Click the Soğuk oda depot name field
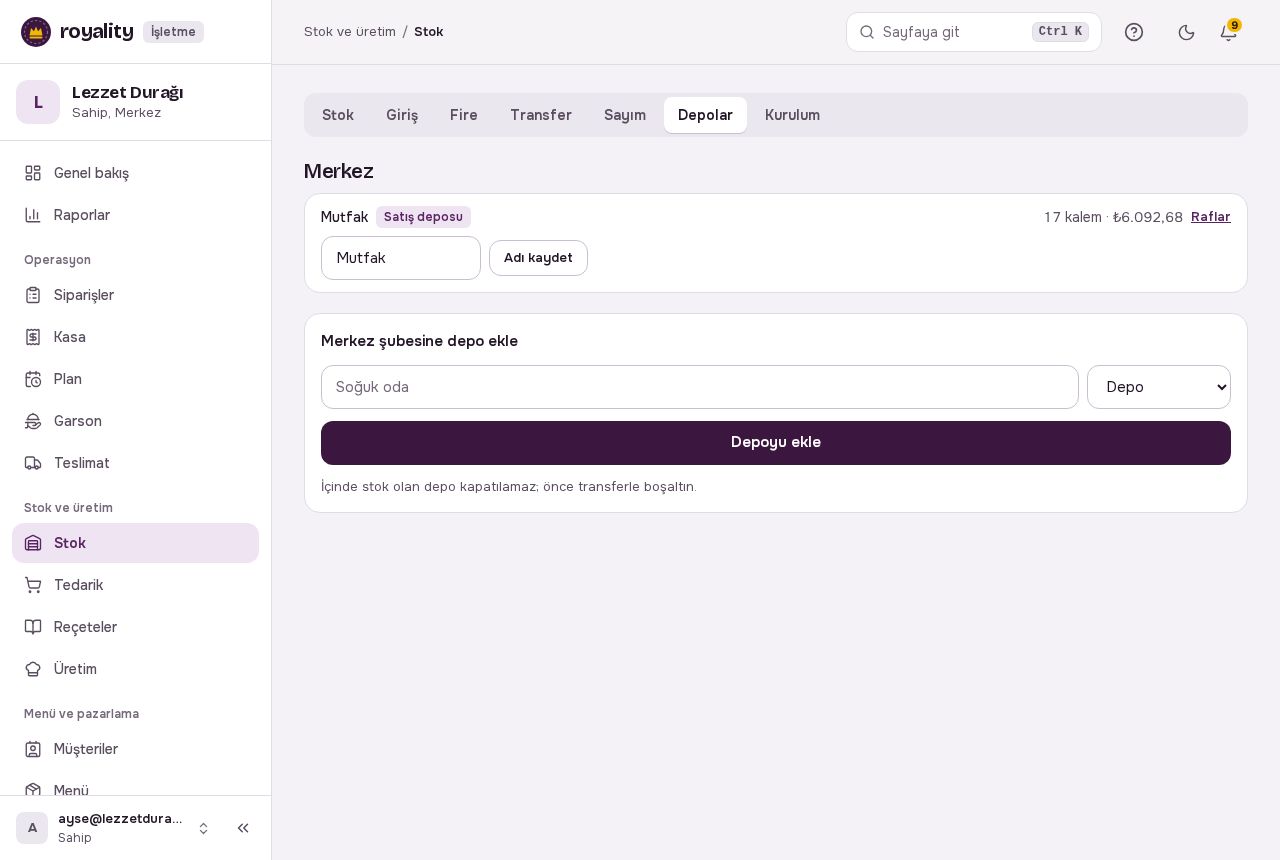Viewport: 1280px width, 860px height. tap(700, 387)
